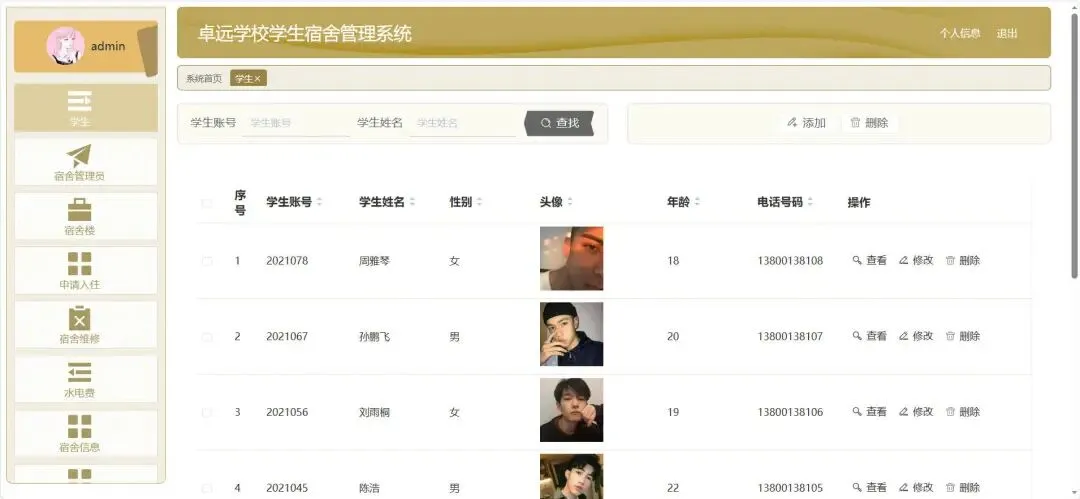Click 删除 trash icon for 刘雨桐
The height and width of the screenshot is (499, 1080).
click(951, 412)
